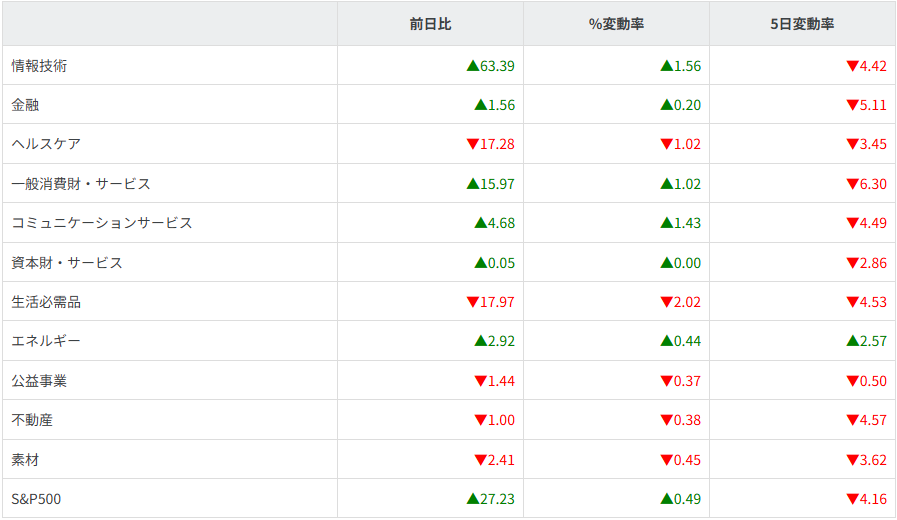Image resolution: width=897 pixels, height=520 pixels.
Task: Click the red down arrow beside 17.28
Action: (x=473, y=144)
